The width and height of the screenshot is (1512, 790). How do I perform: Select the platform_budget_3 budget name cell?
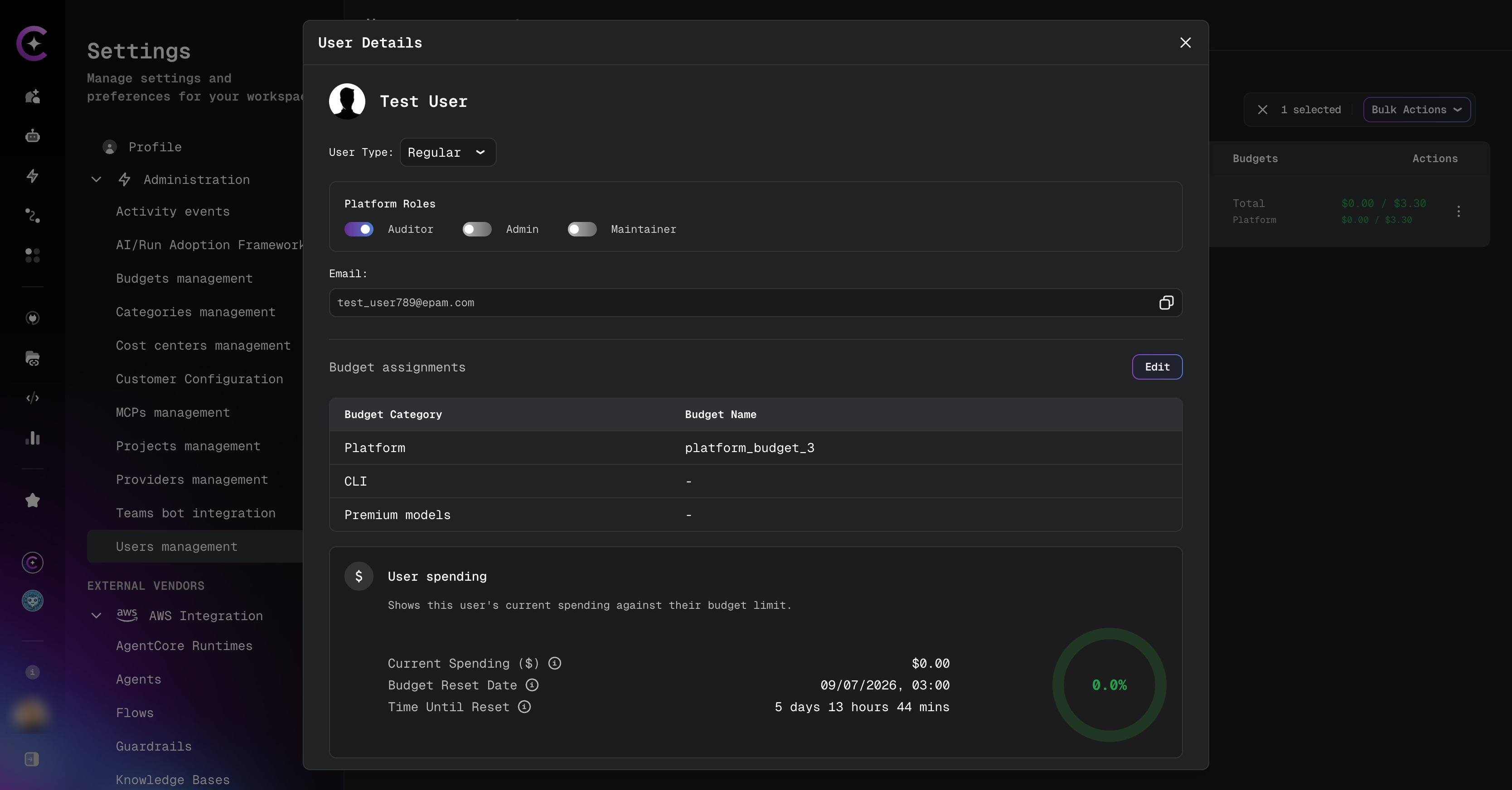click(x=750, y=448)
